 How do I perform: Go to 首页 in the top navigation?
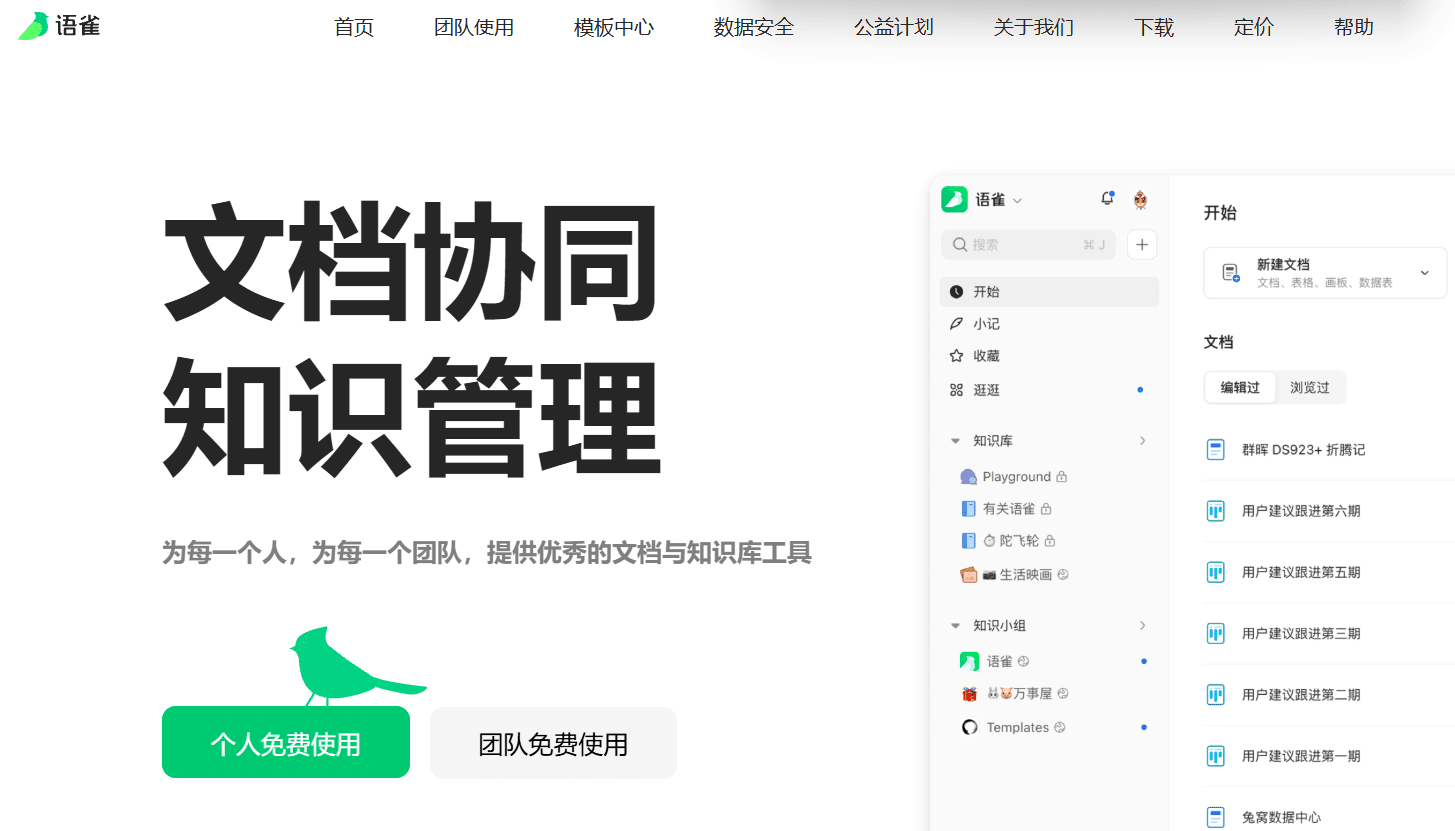(x=354, y=28)
